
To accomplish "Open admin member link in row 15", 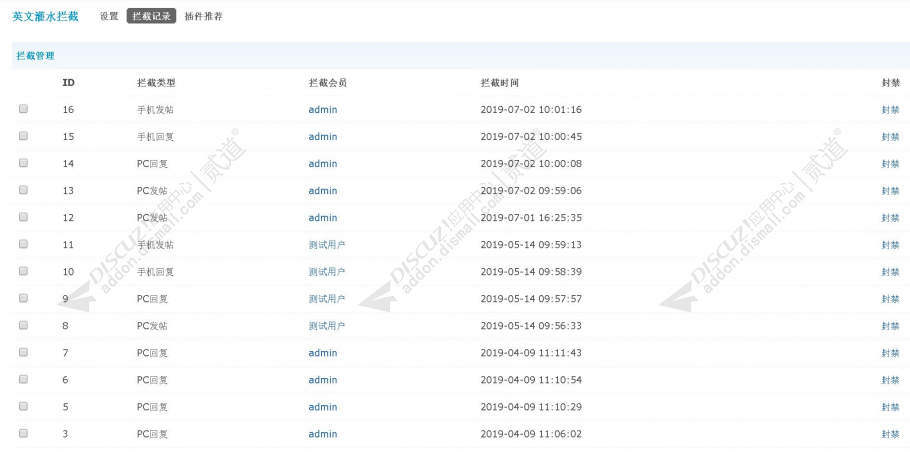I will tap(323, 137).
